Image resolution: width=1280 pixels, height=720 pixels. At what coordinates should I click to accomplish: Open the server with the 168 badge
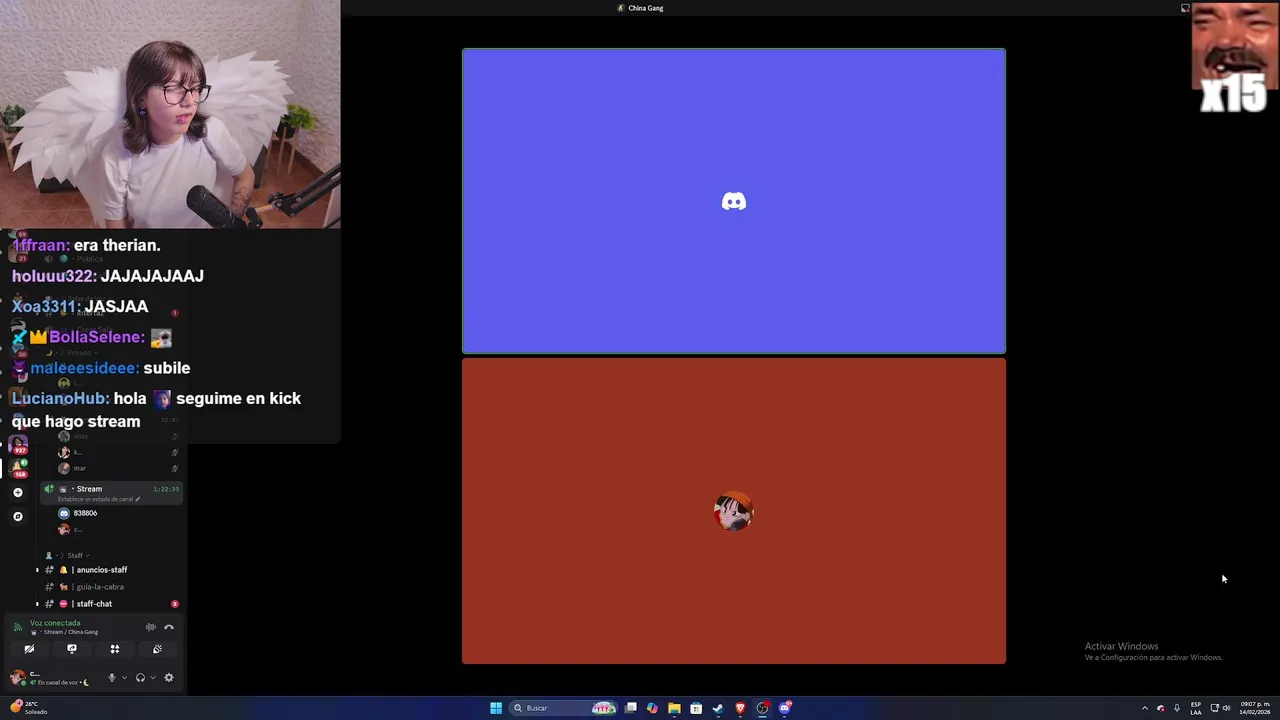(18, 468)
